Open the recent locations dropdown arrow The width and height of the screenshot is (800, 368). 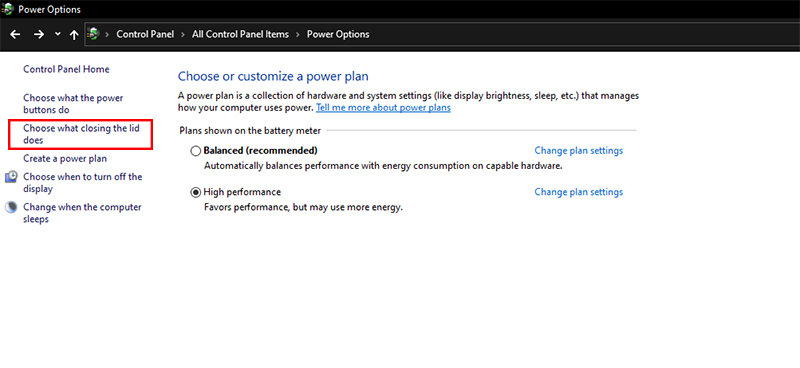coord(58,34)
